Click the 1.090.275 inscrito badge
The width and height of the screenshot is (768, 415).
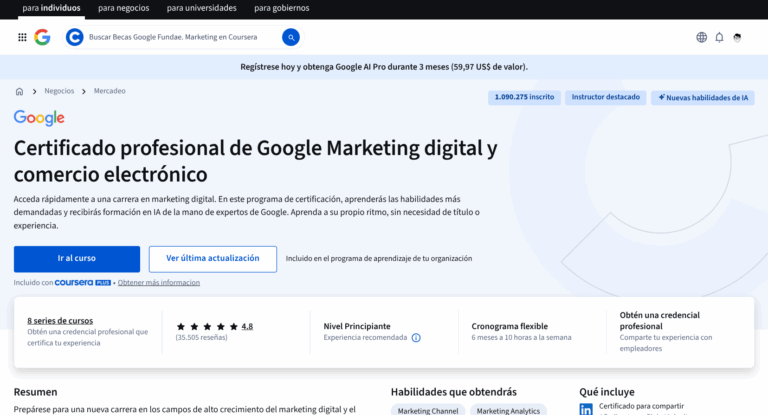(x=524, y=97)
